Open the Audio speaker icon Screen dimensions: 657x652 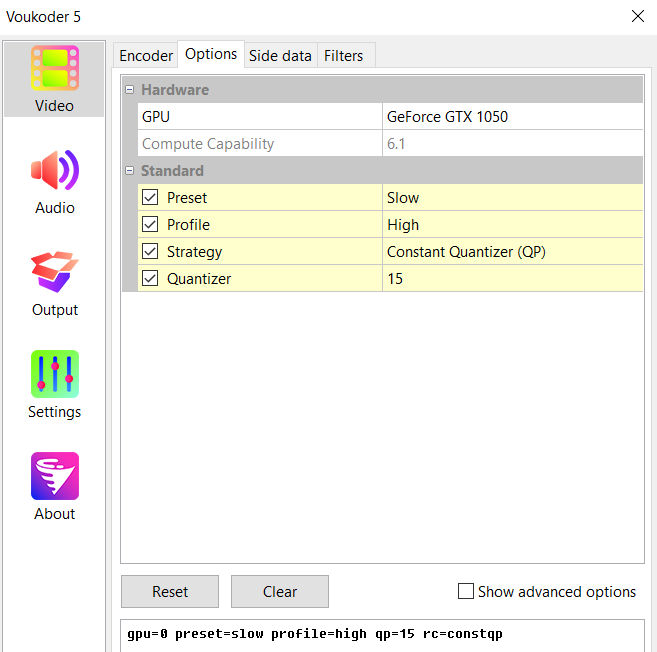[54, 171]
